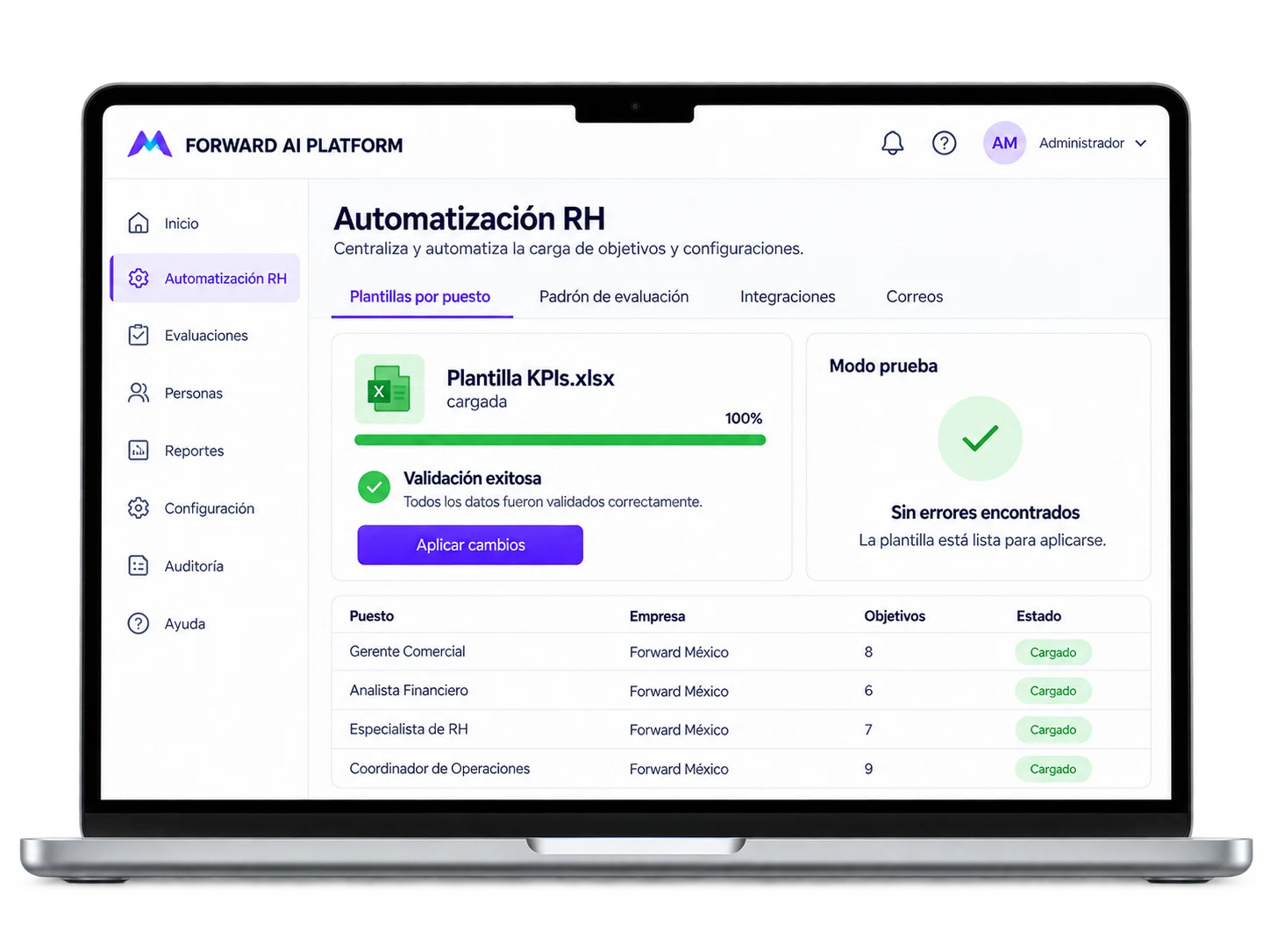Image resolution: width=1270 pixels, height=952 pixels.
Task: Open Reportes section label
Action: (194, 451)
